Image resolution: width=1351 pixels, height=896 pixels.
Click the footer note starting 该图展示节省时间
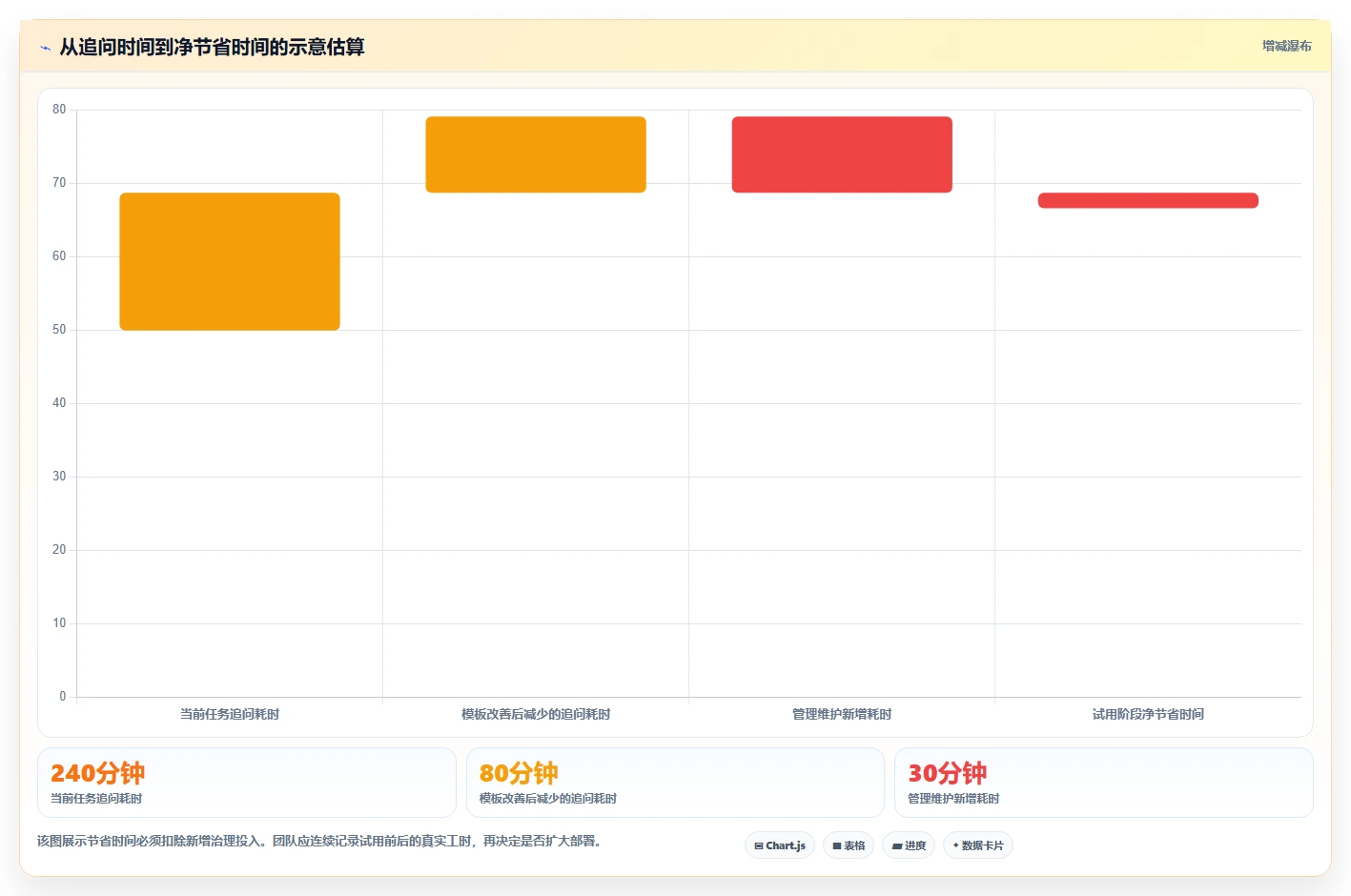coord(319,841)
